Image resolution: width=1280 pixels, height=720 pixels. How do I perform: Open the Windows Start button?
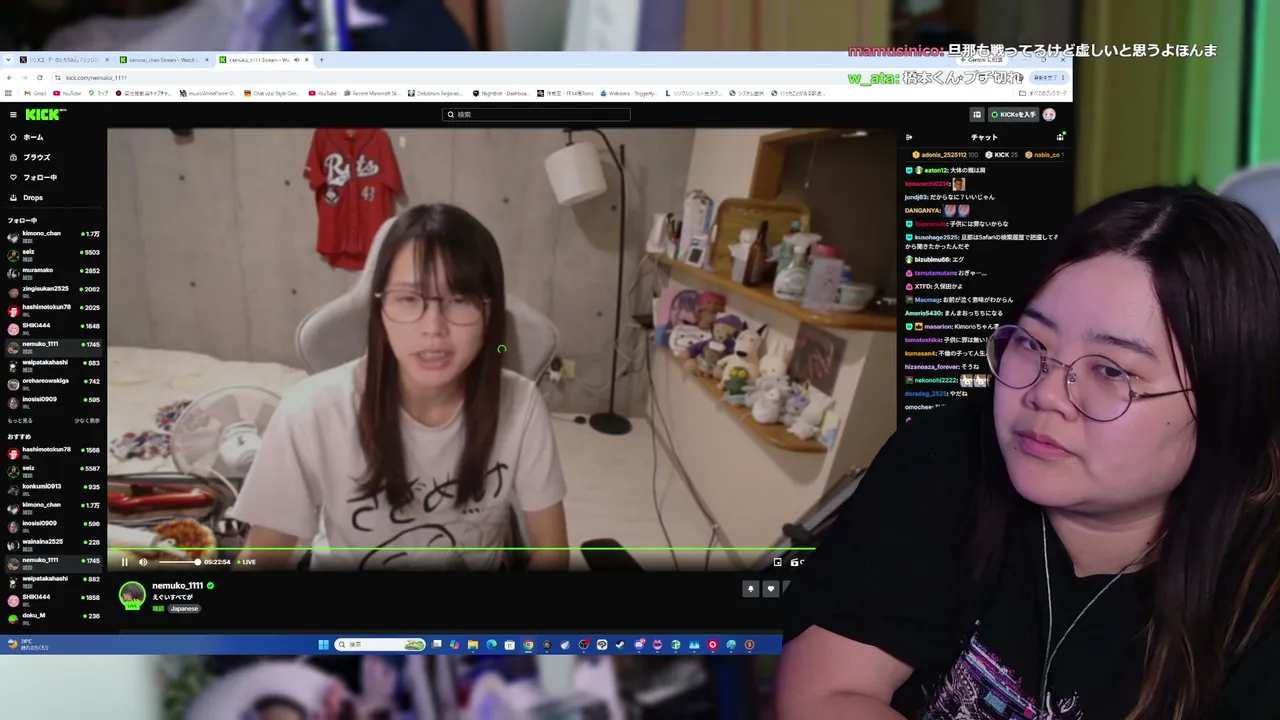click(323, 645)
